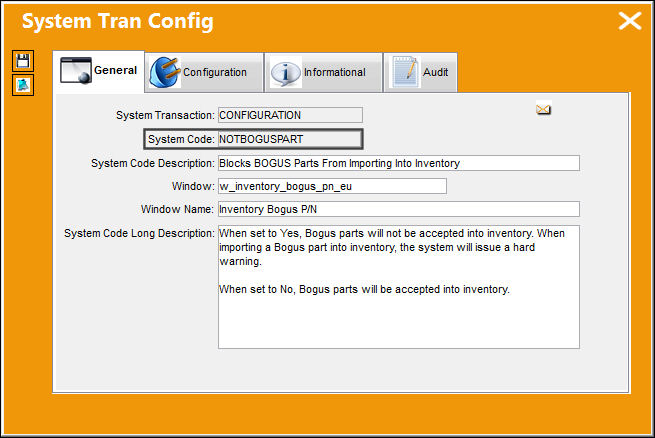Click the Window Name field
Viewport: 655px width, 438px height.
pyautogui.click(x=399, y=209)
